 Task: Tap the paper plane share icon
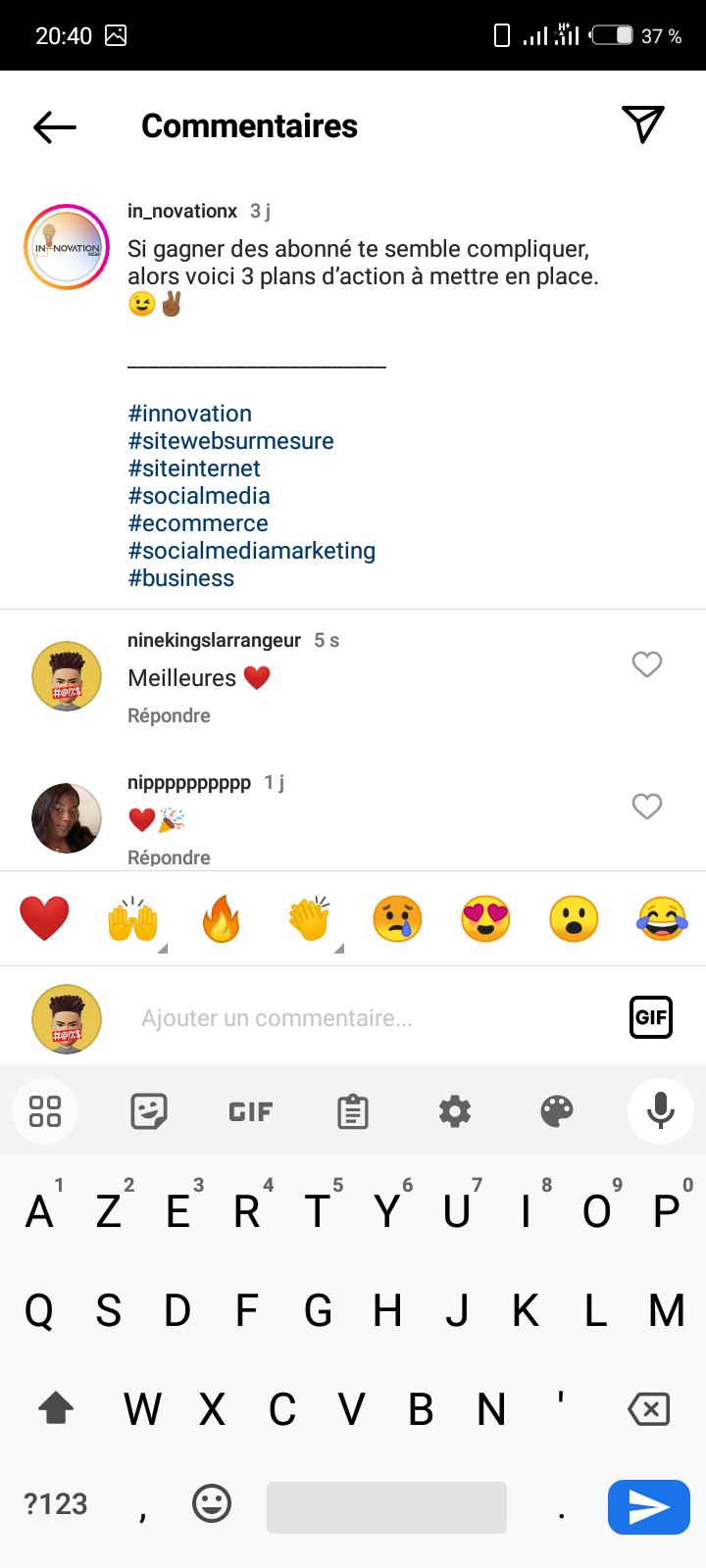(x=643, y=124)
